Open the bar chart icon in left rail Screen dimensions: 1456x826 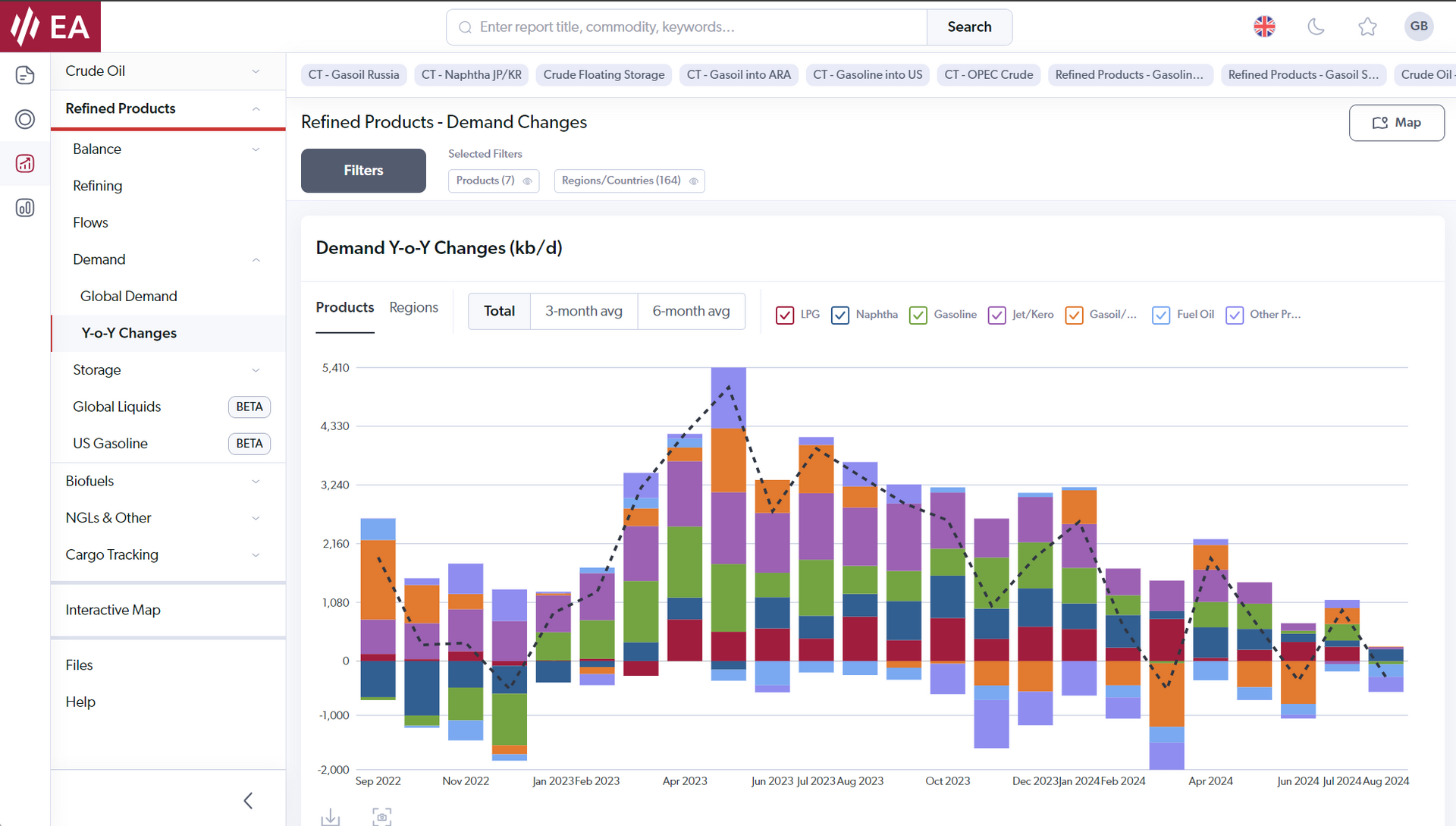(25, 208)
